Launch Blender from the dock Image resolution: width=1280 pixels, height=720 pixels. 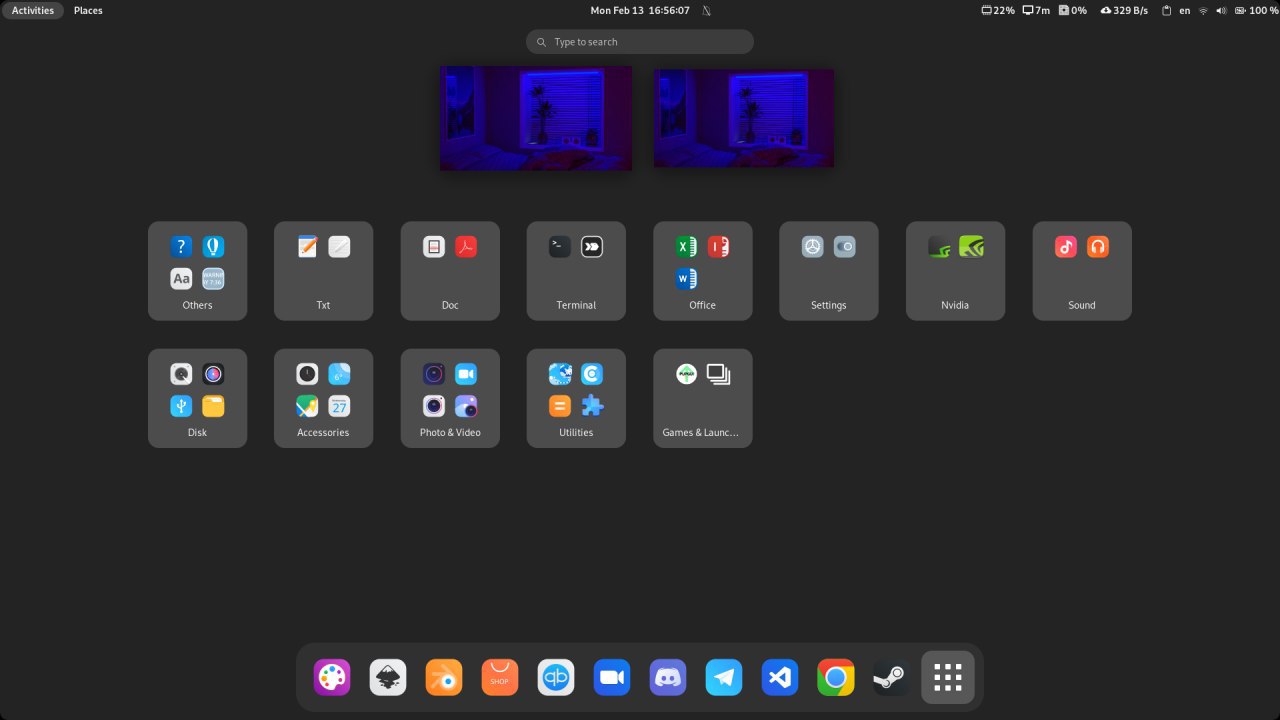click(444, 678)
